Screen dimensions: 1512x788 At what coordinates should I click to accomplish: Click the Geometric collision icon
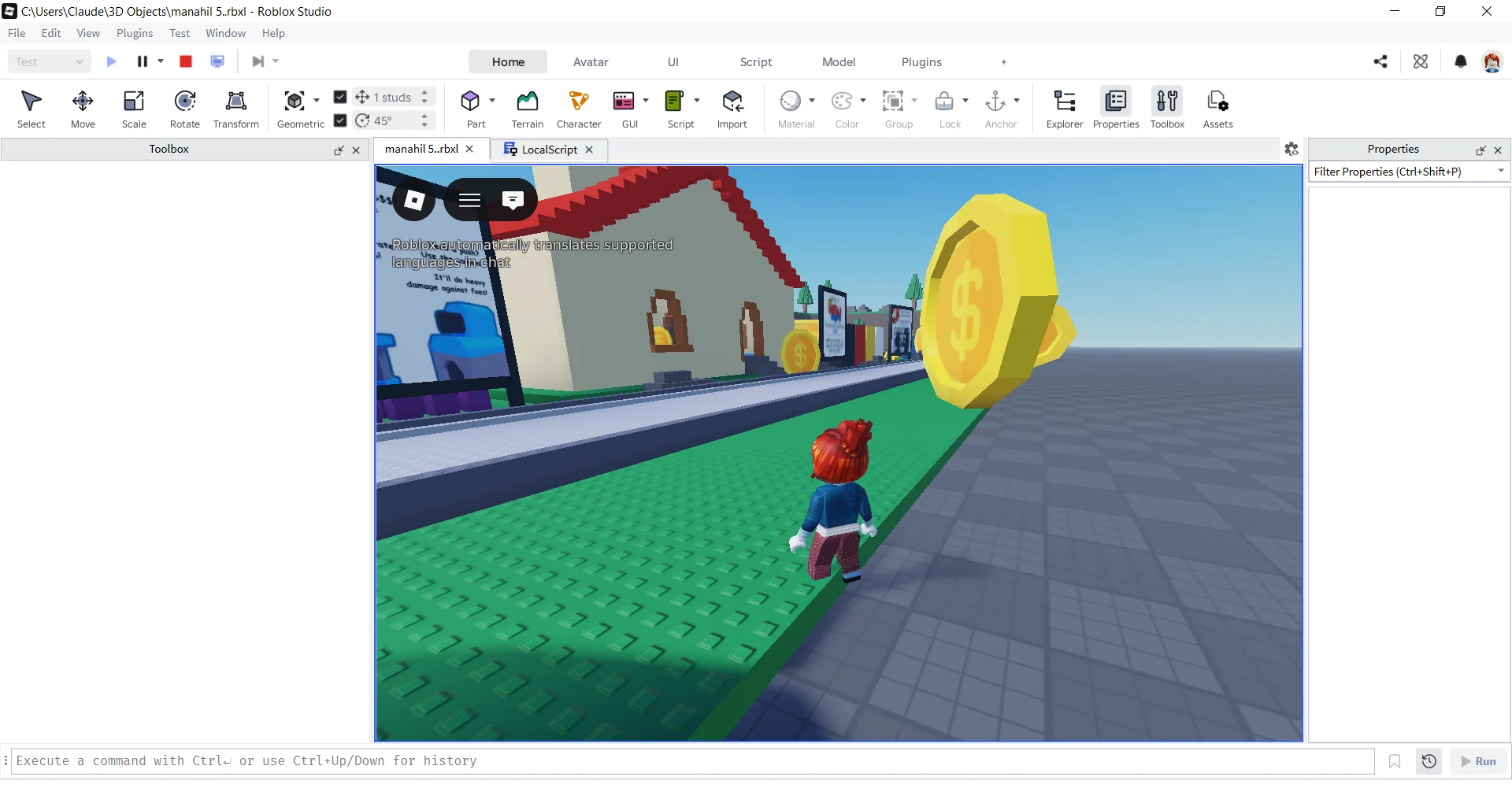click(x=295, y=101)
